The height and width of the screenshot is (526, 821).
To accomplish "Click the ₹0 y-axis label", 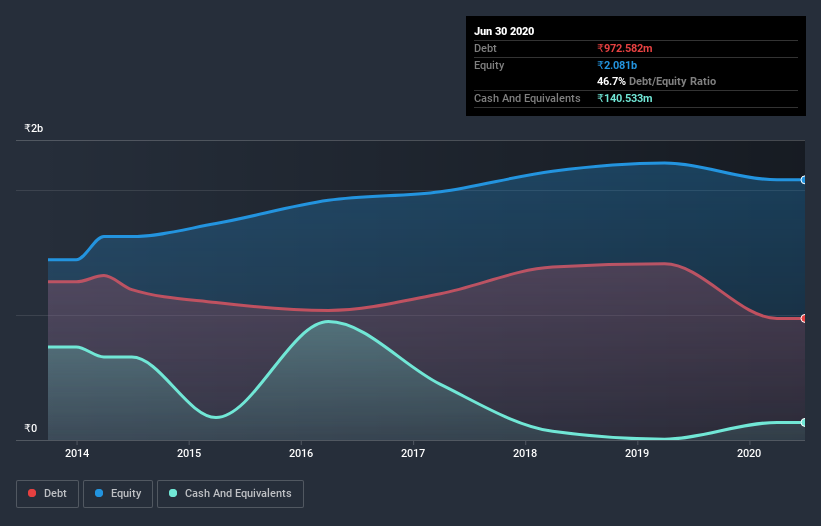I will (31, 428).
